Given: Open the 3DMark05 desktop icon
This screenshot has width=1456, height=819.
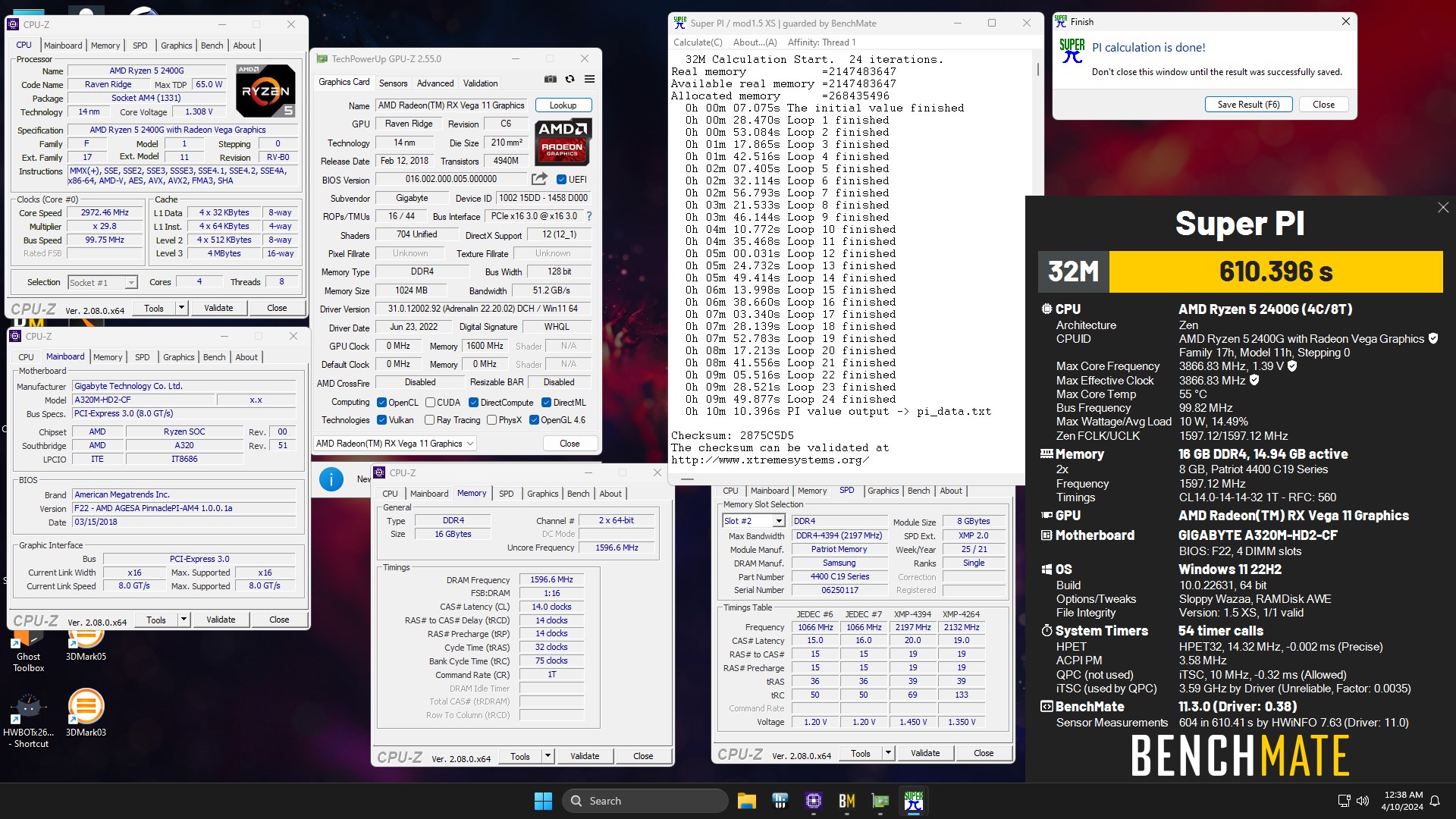Looking at the screenshot, I should (x=86, y=646).
